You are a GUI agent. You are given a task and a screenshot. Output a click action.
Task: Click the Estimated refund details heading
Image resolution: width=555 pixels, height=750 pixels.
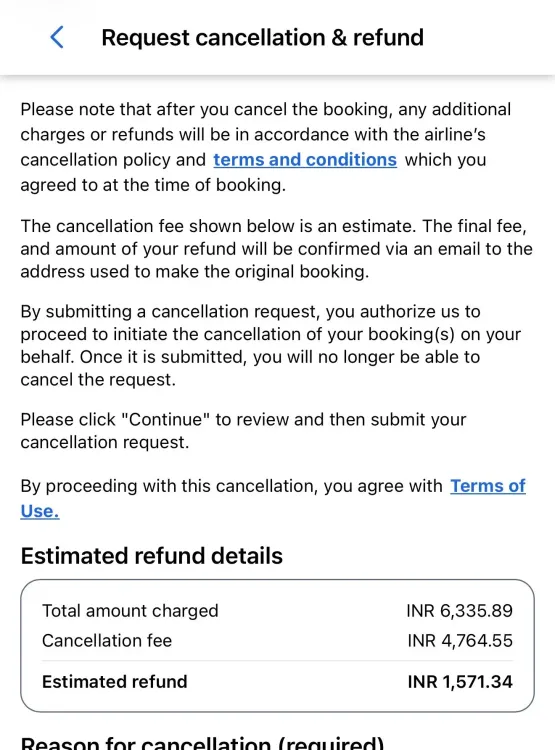[152, 556]
